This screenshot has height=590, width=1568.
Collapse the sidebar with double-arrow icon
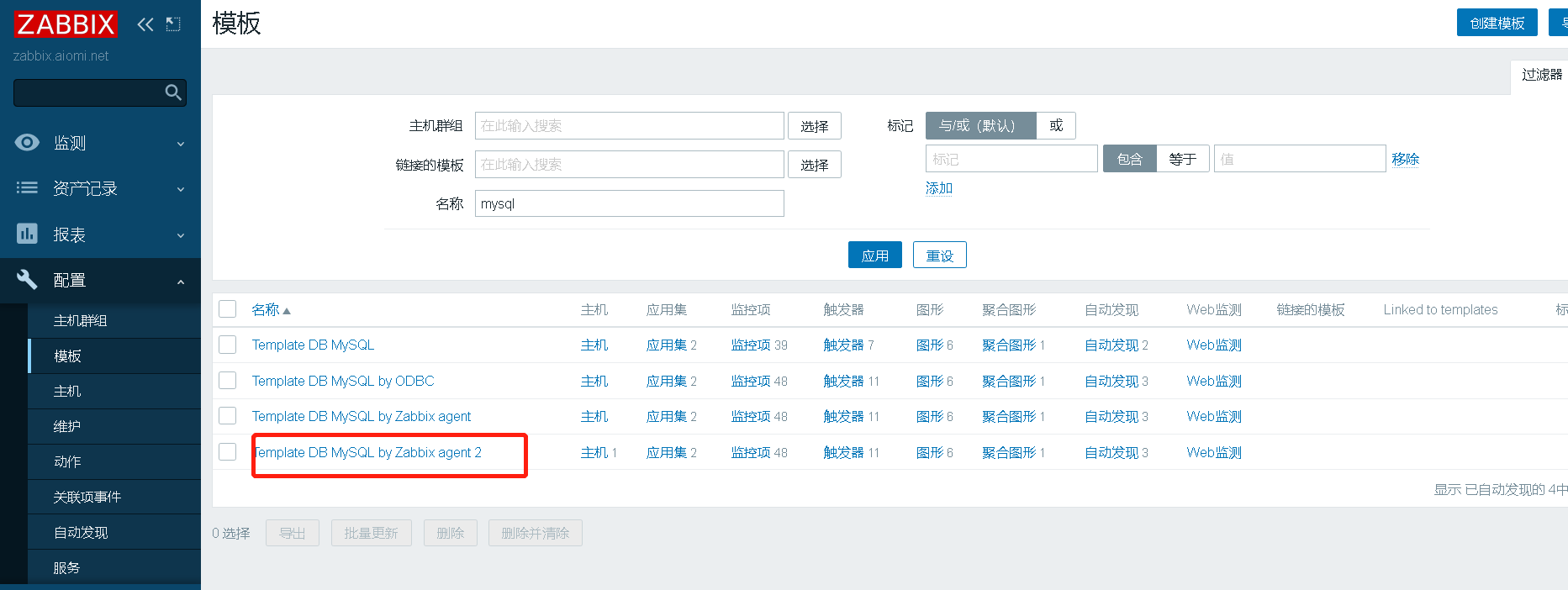[145, 24]
